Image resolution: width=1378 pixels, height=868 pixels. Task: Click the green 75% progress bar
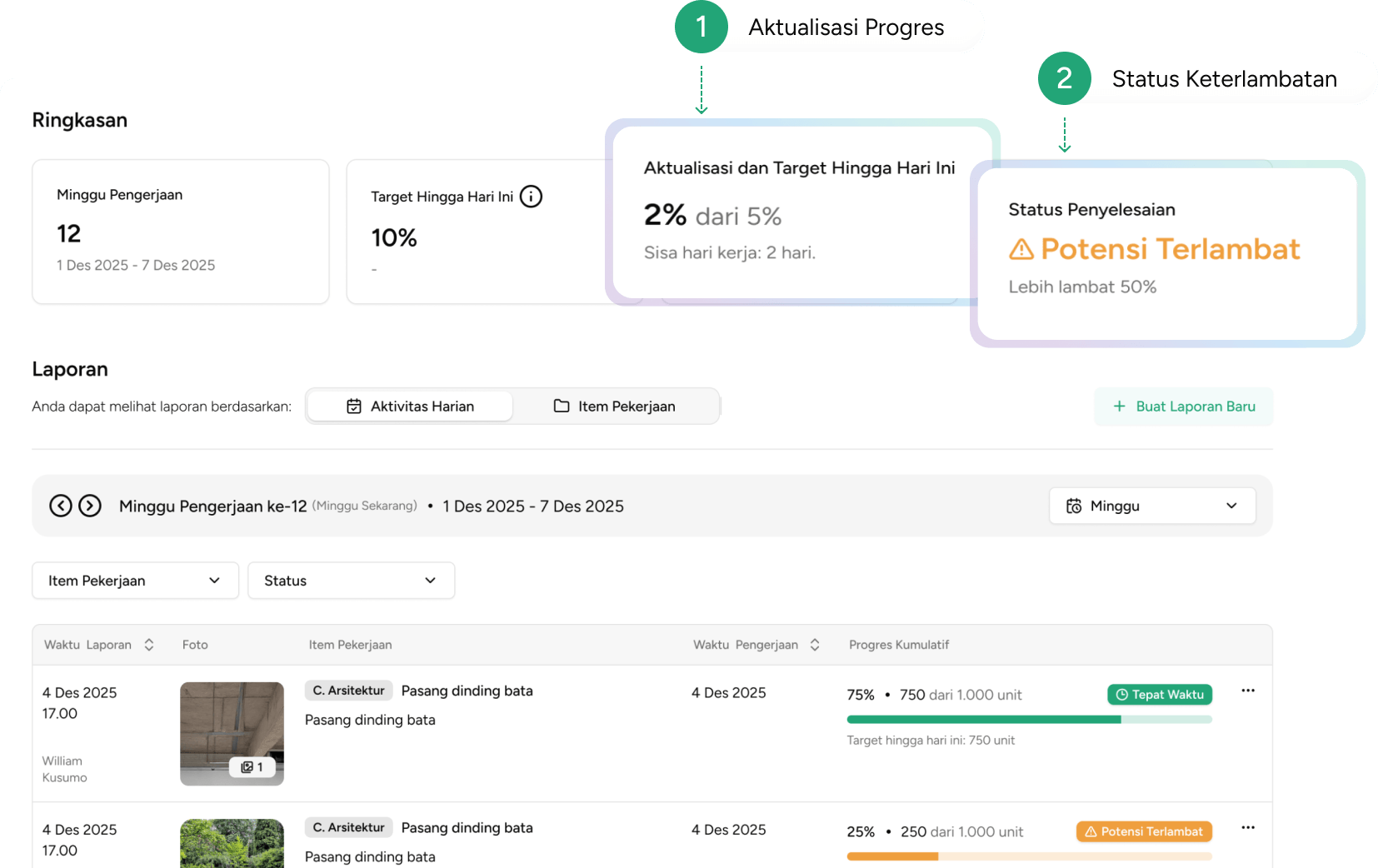tap(1029, 720)
